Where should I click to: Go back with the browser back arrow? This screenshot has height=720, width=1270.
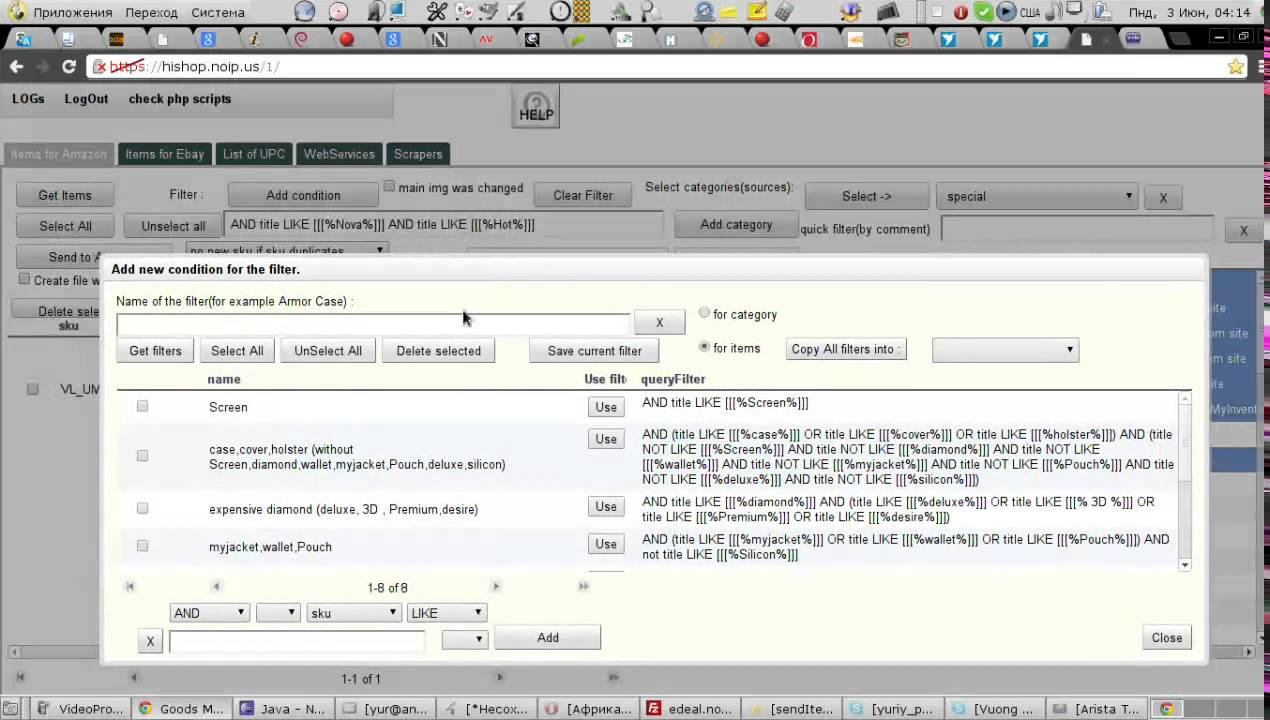pos(17,66)
